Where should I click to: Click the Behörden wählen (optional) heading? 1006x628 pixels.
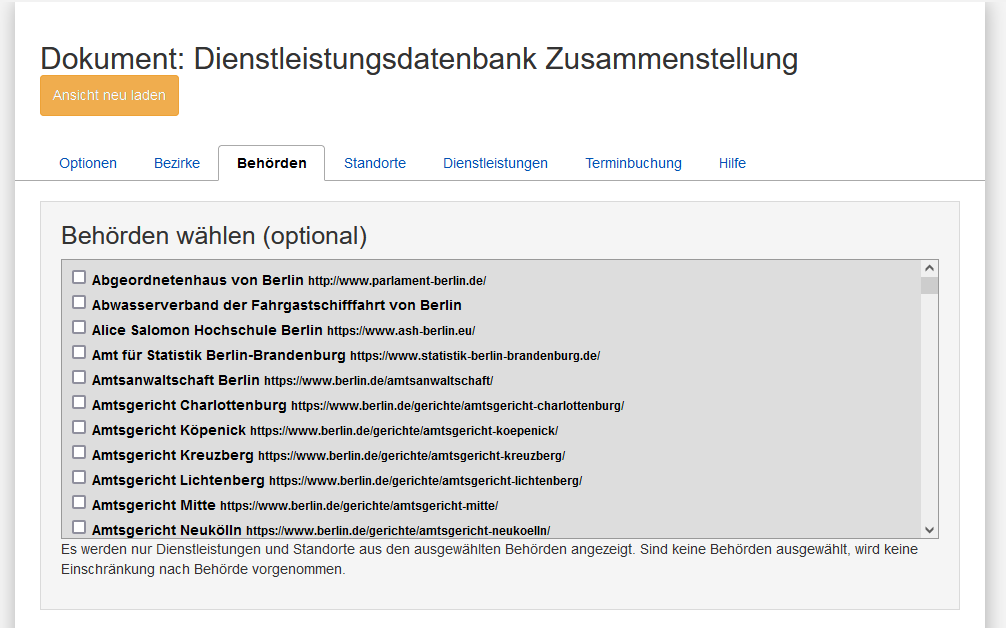[214, 236]
